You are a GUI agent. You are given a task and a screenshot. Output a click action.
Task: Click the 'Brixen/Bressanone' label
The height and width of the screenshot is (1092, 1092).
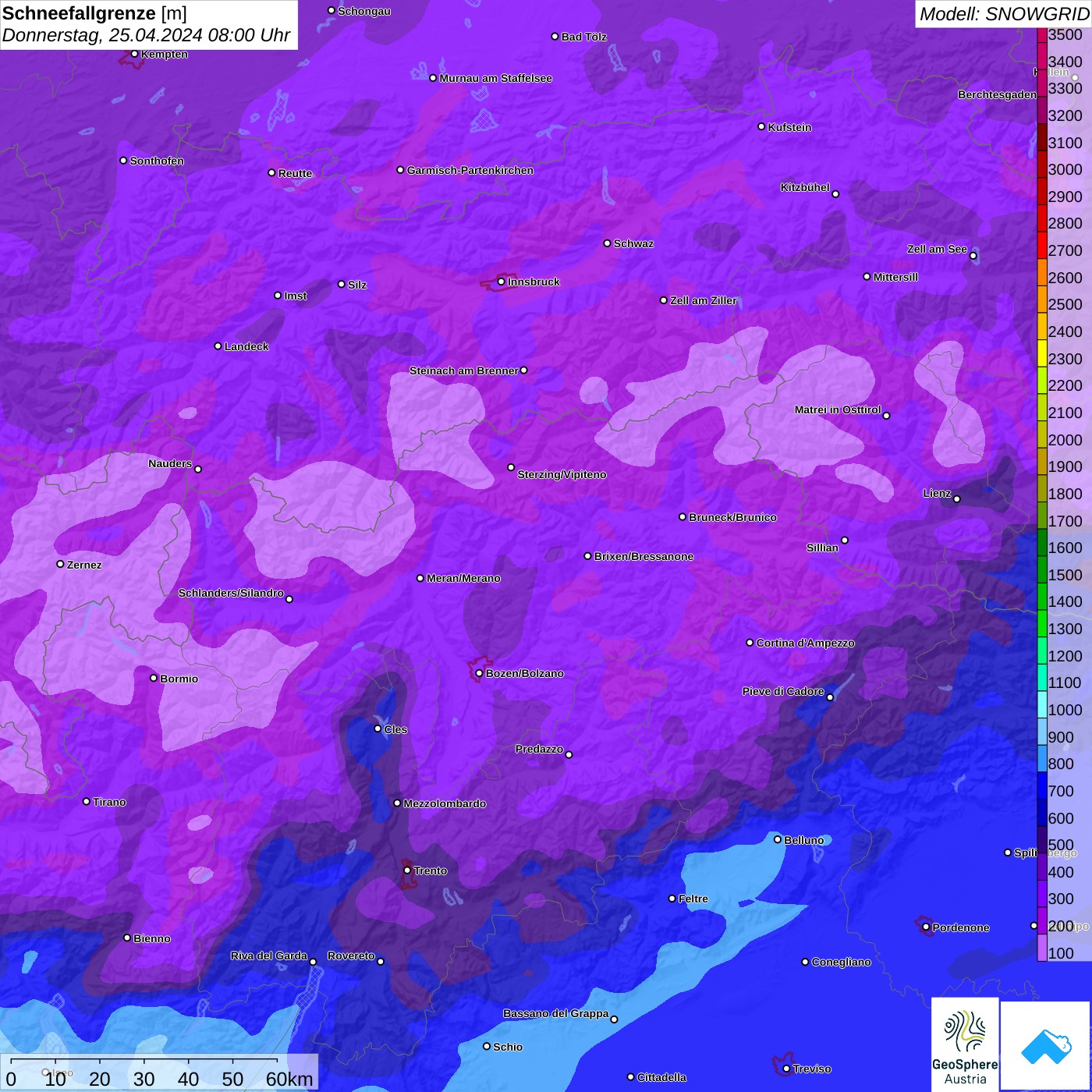(x=643, y=556)
